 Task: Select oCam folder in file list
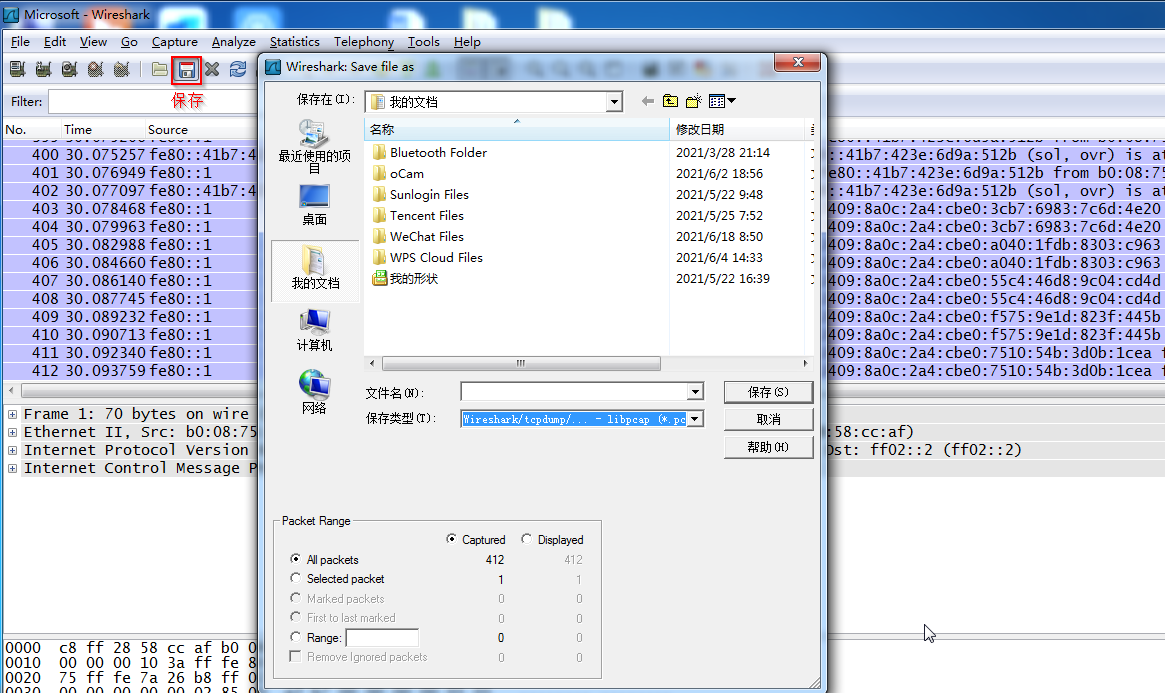coord(398,173)
